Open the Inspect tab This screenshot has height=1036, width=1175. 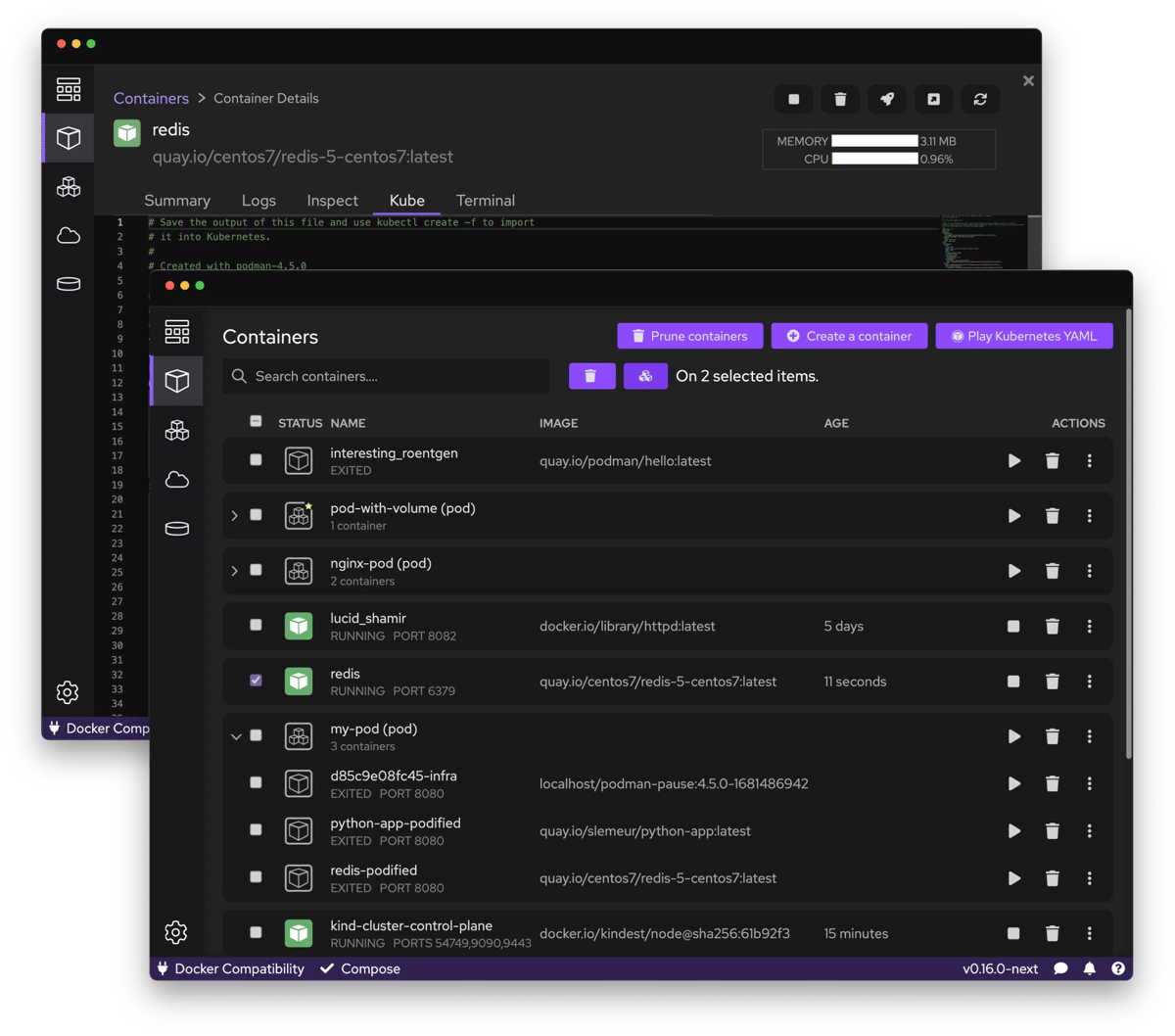tap(332, 201)
